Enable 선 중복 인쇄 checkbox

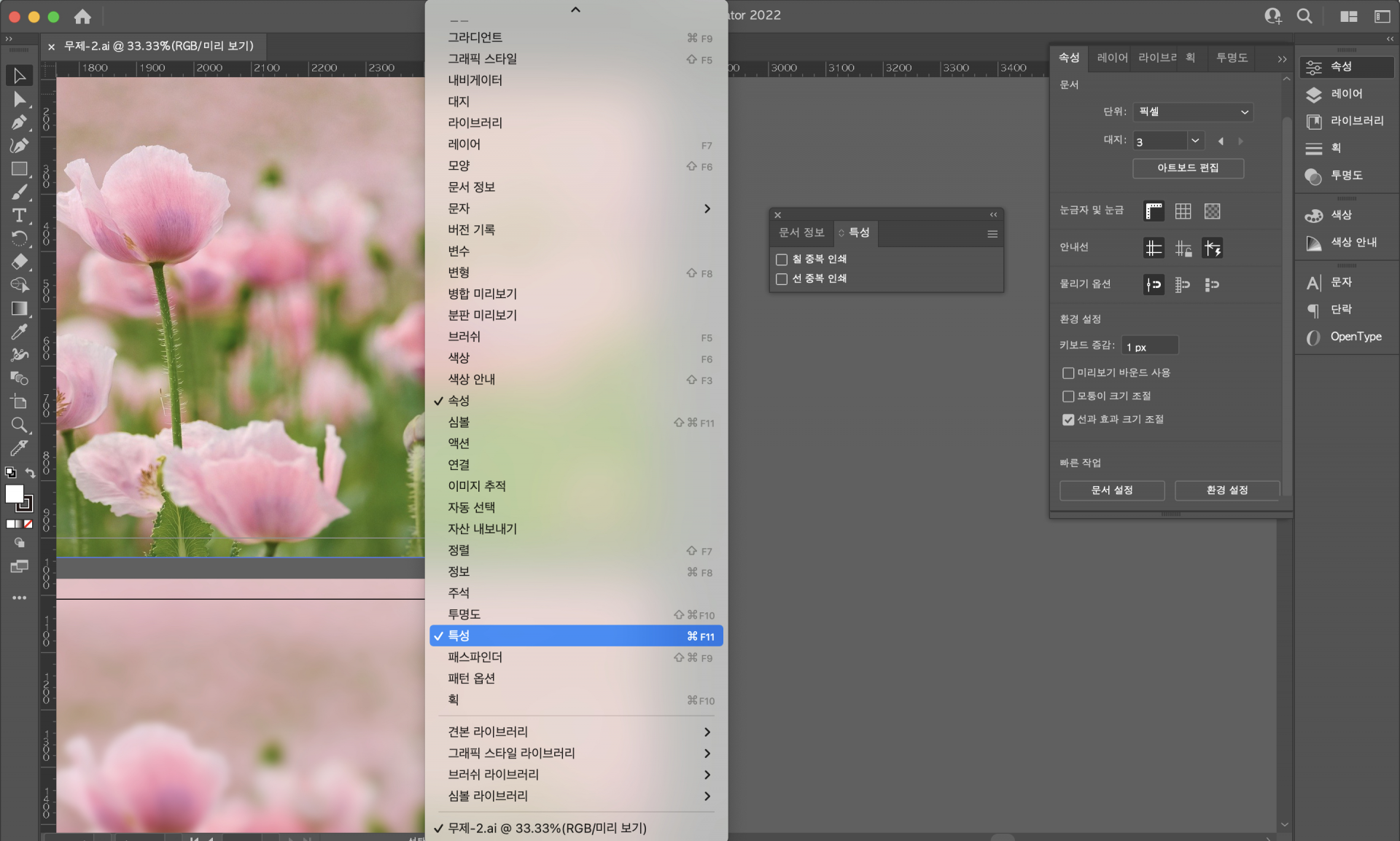[x=782, y=279]
